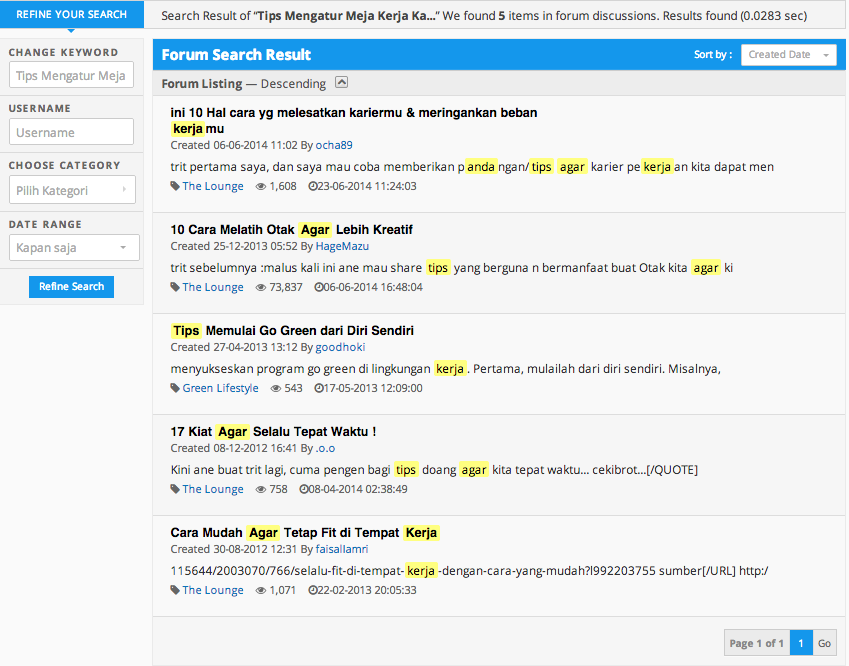Click the eye views icon next to 73,837
Viewport: 849px width, 666px height.
(260, 287)
